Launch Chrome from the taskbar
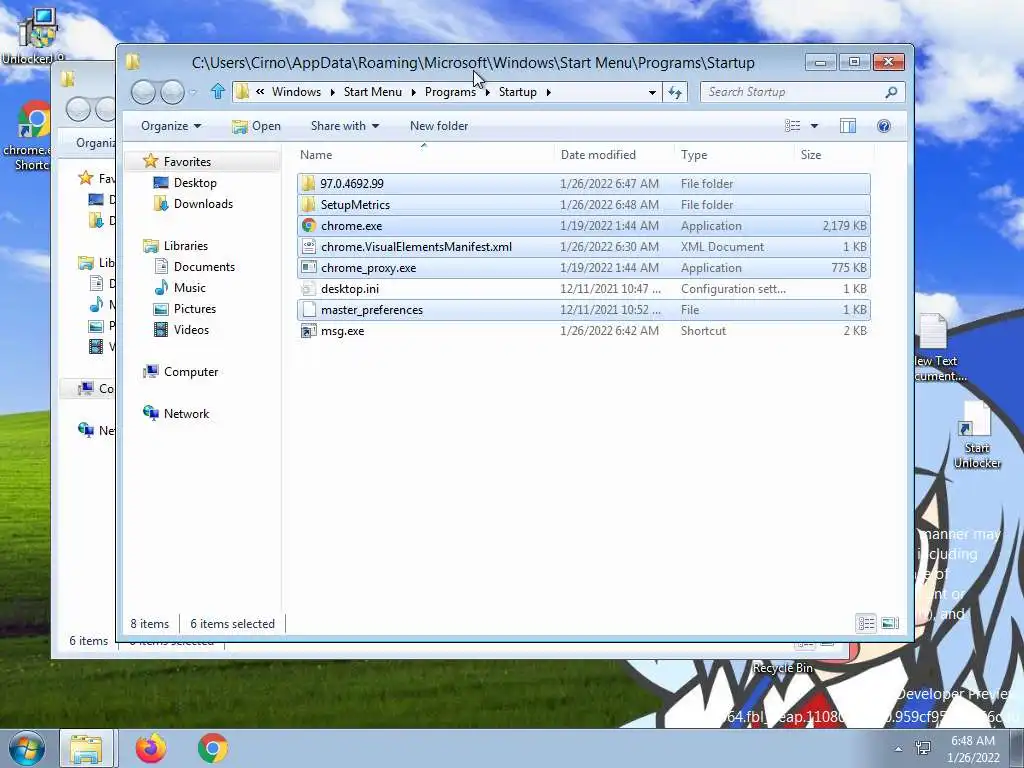 click(x=213, y=748)
